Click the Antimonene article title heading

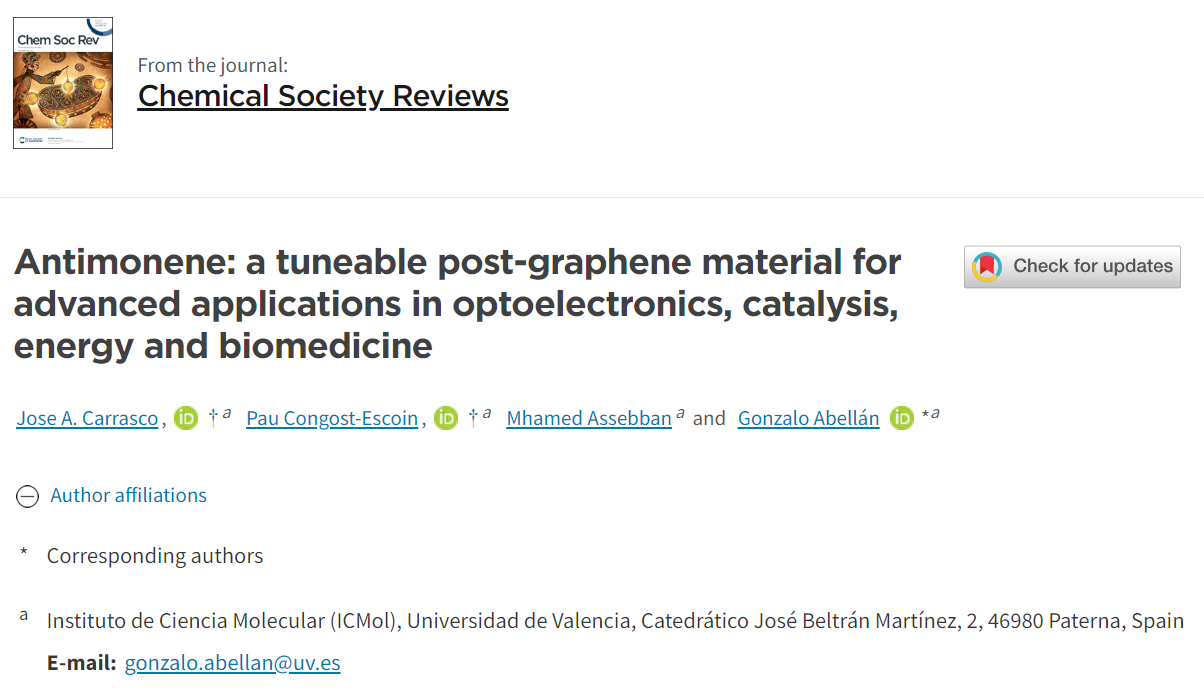458,304
